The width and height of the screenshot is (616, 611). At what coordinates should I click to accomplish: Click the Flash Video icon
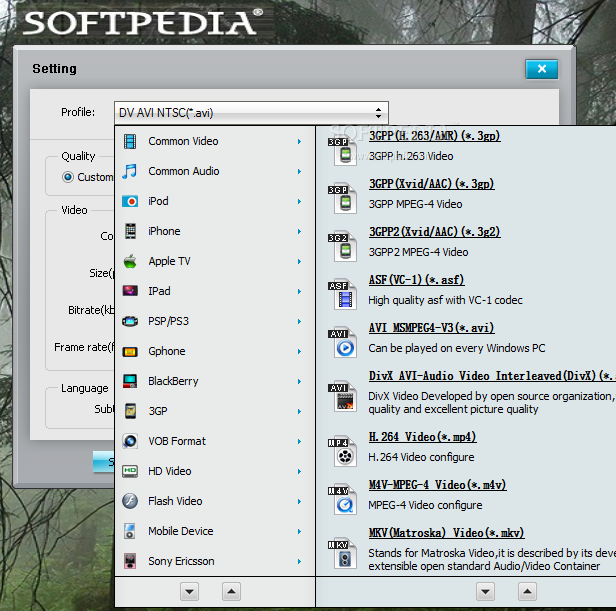[x=130, y=501]
